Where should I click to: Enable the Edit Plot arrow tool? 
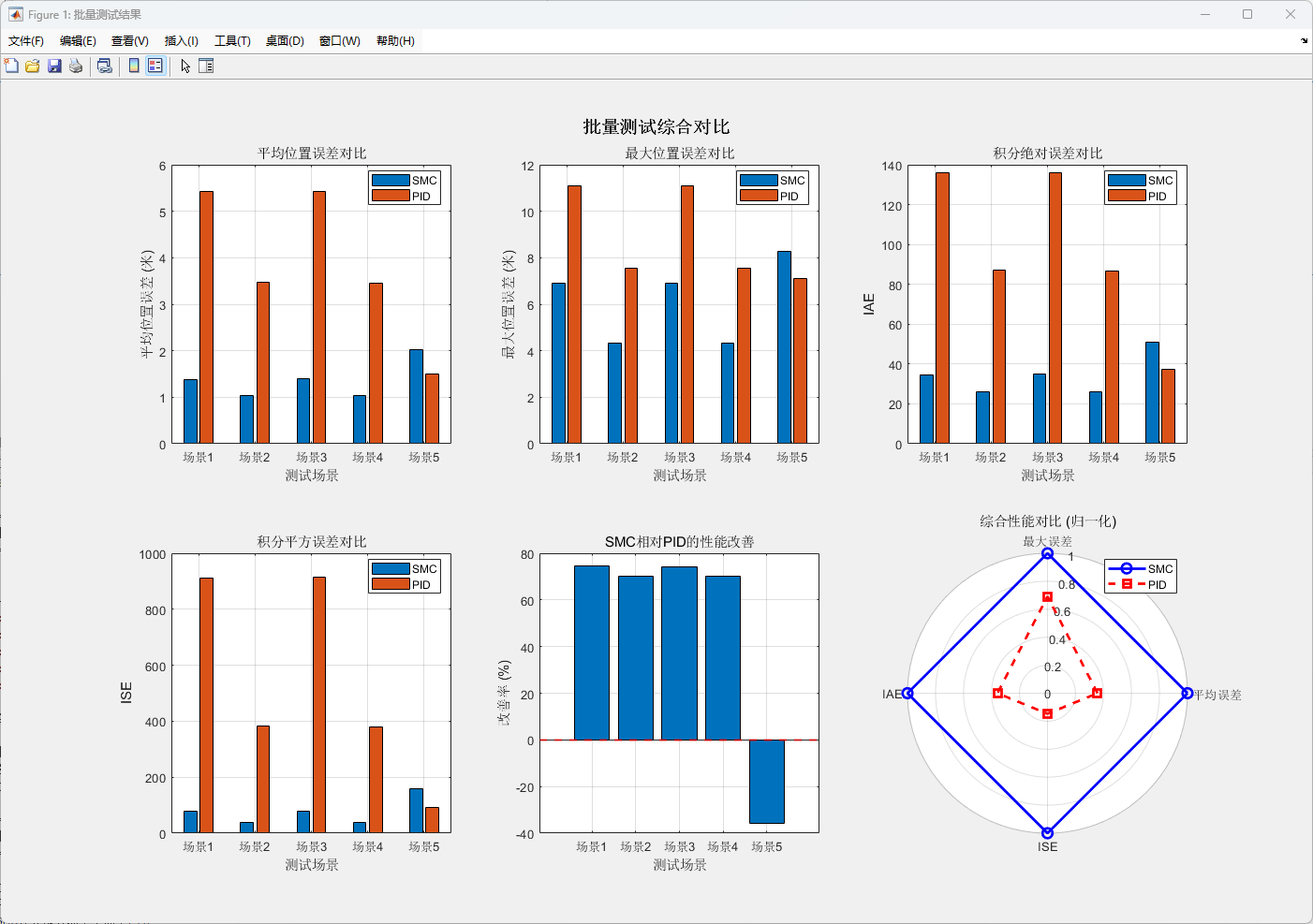[x=185, y=66]
